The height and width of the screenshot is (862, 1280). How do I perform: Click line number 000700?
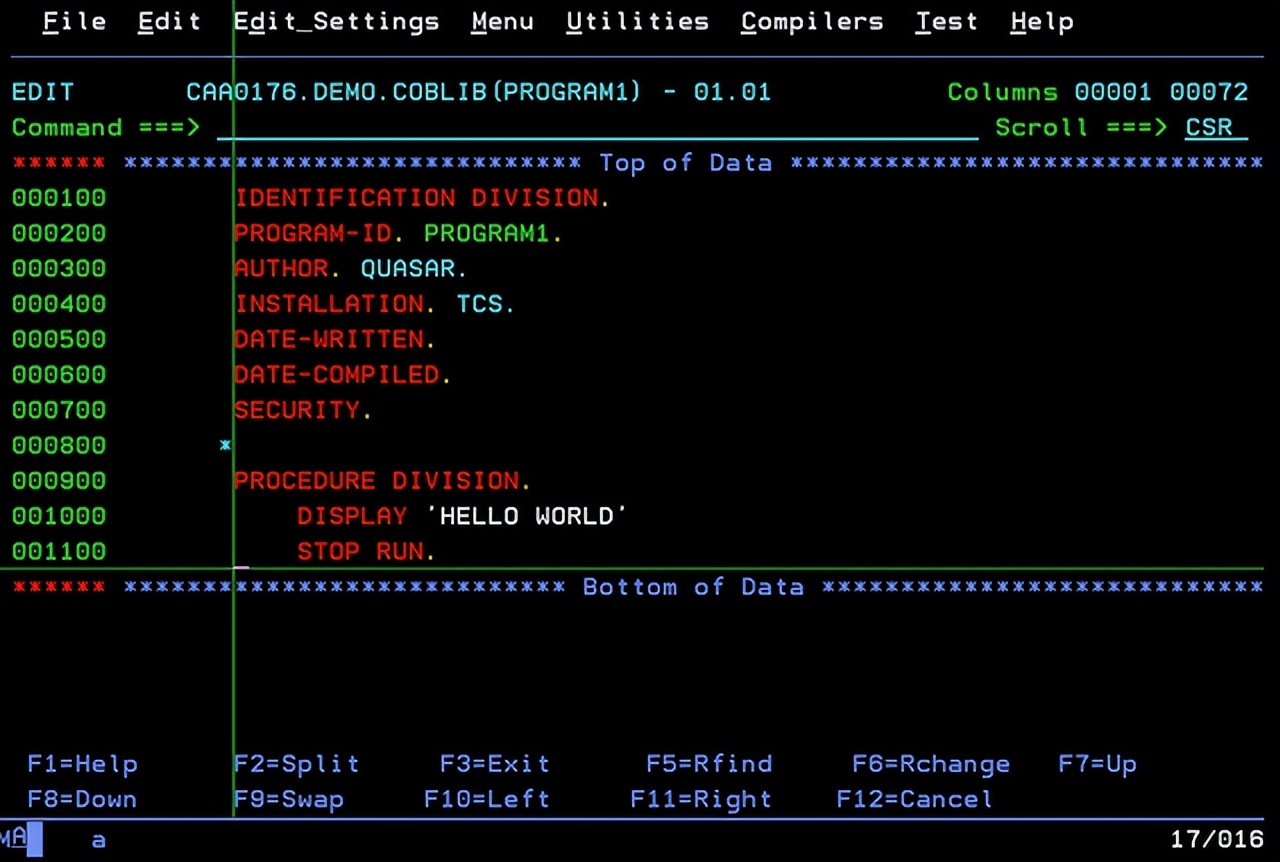point(59,410)
